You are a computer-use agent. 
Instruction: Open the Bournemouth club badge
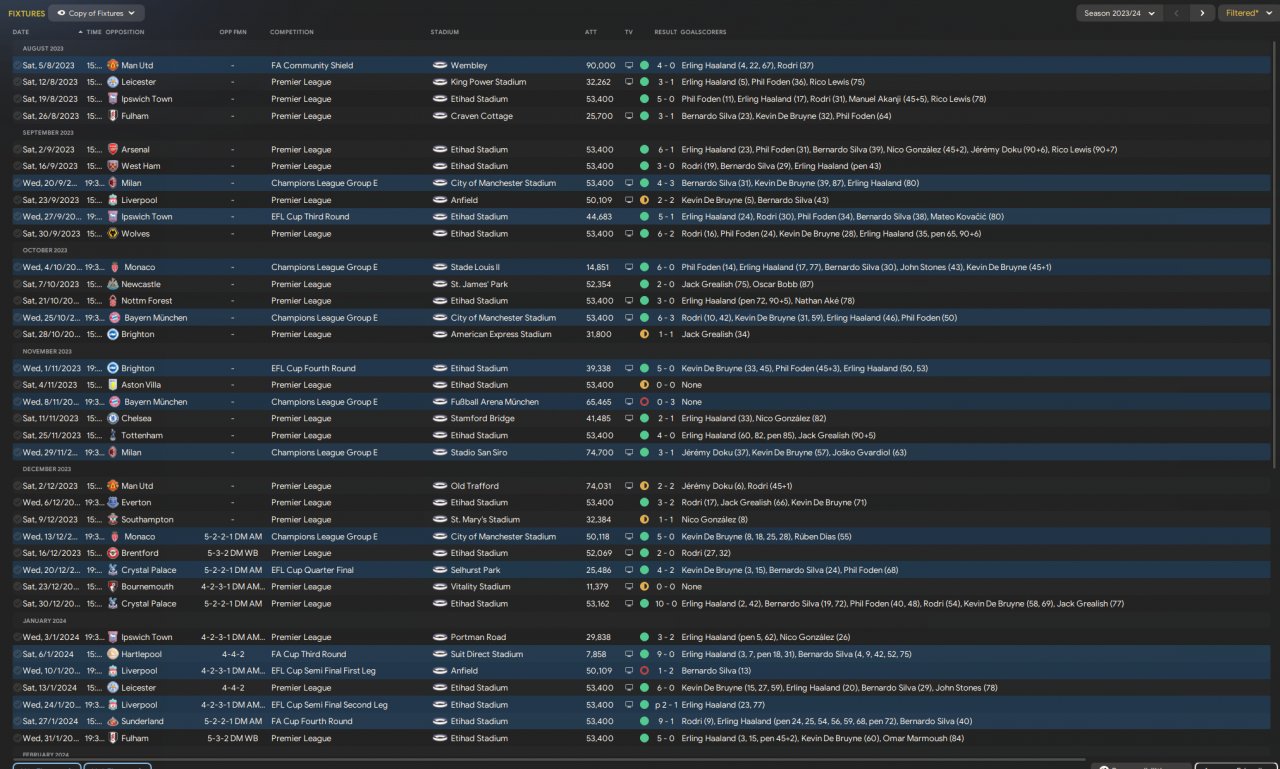(x=113, y=587)
